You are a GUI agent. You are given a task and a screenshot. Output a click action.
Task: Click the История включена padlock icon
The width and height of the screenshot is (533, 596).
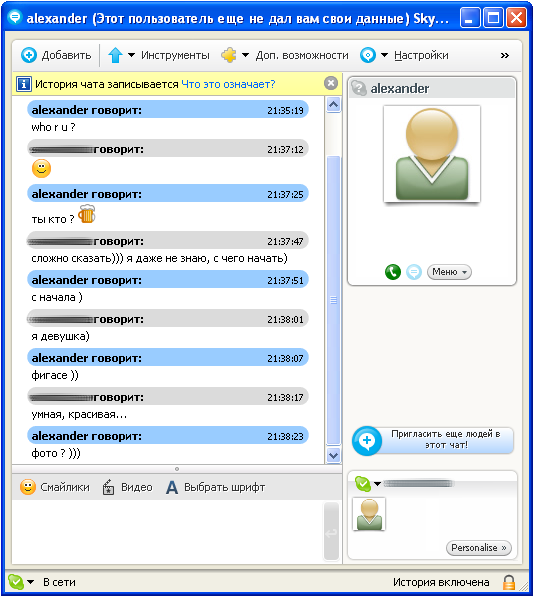click(x=509, y=582)
